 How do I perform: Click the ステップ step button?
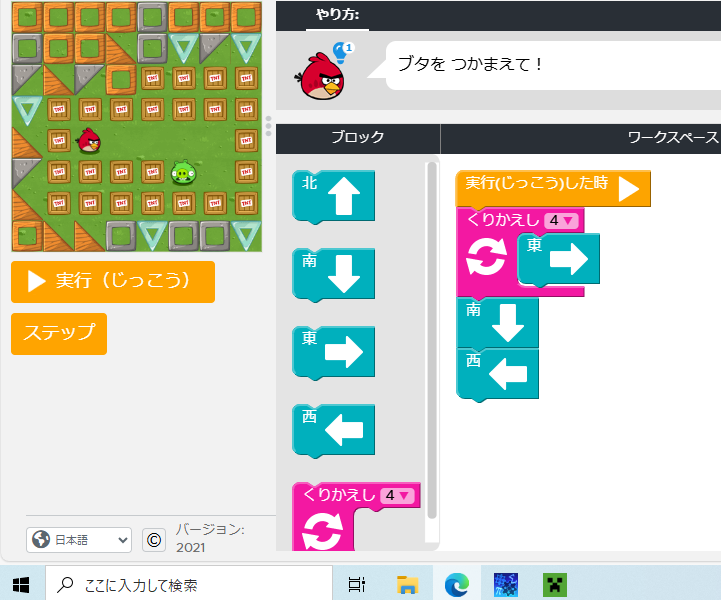(x=59, y=334)
